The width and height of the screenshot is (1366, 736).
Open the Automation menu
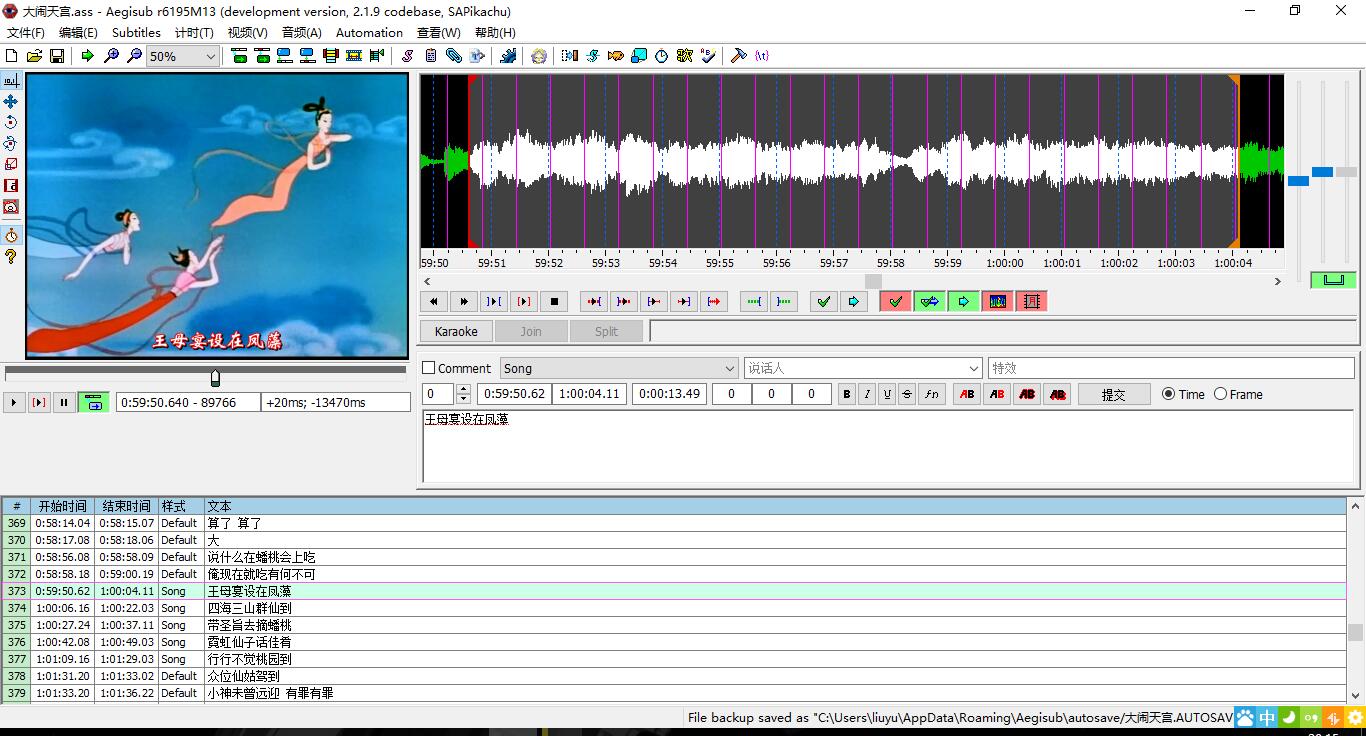369,32
